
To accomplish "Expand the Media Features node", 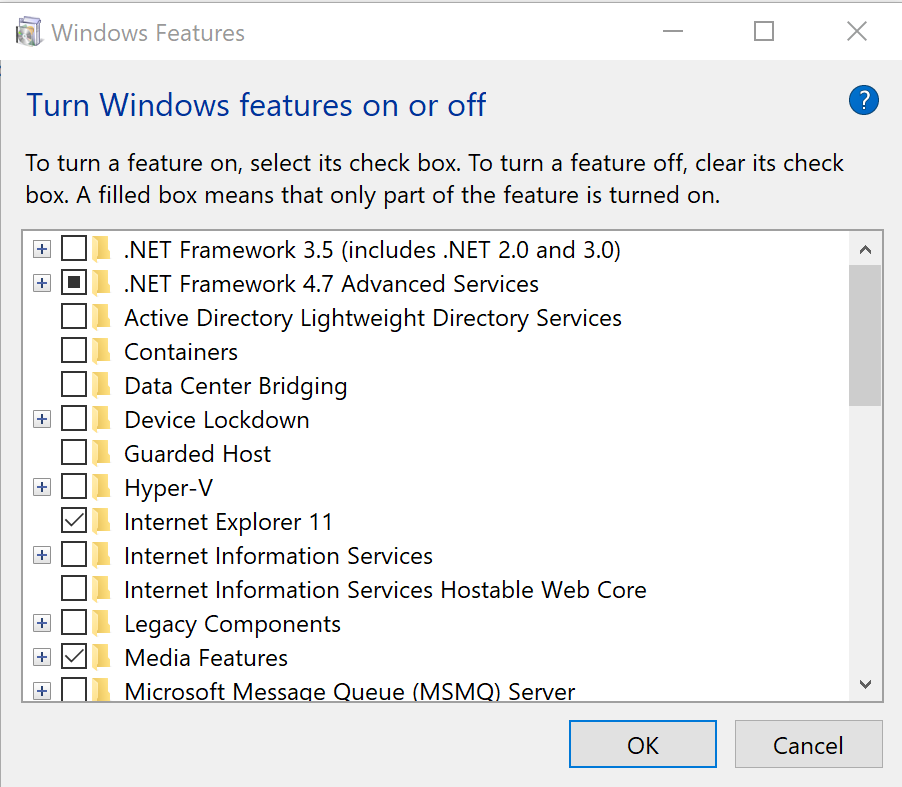I will click(41, 656).
